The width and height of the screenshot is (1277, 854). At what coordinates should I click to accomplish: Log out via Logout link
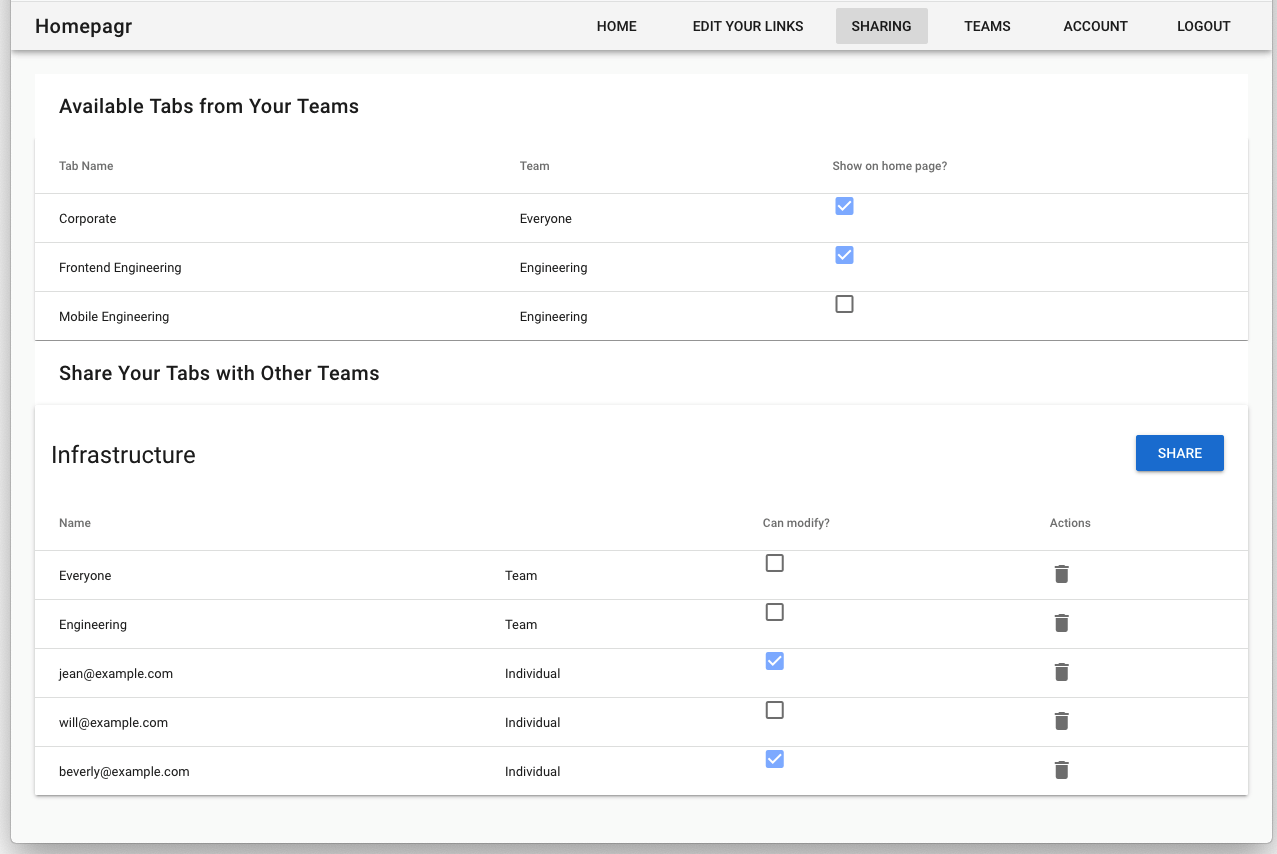click(1203, 26)
